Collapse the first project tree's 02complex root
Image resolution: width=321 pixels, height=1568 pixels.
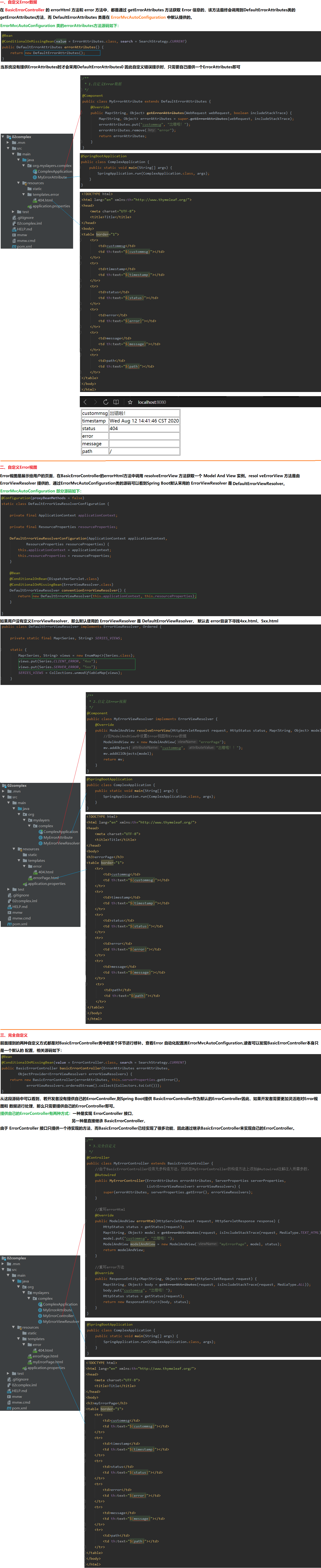pyautogui.click(x=3, y=137)
